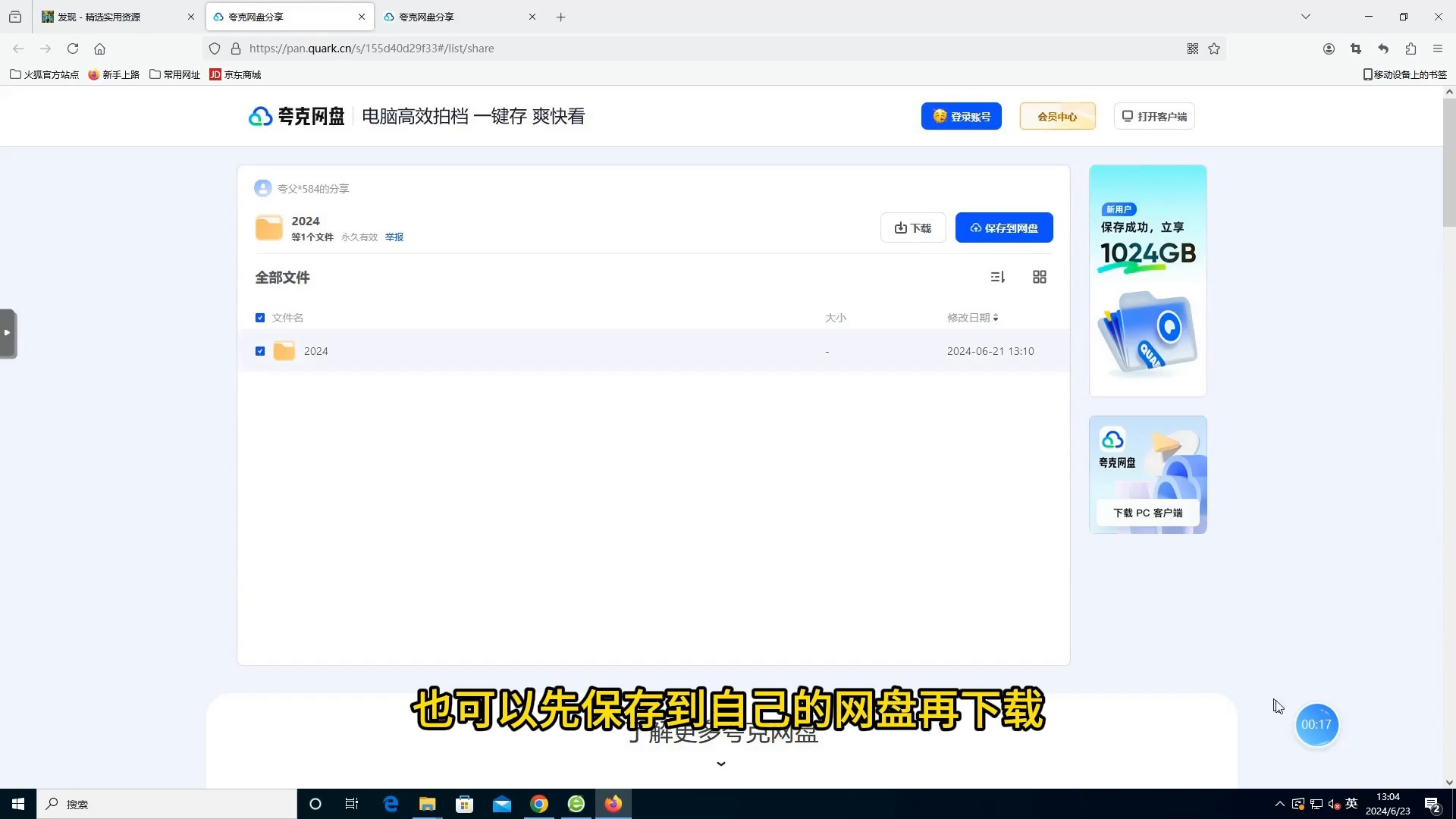Click the 保存到网盘 button

coord(1004,227)
